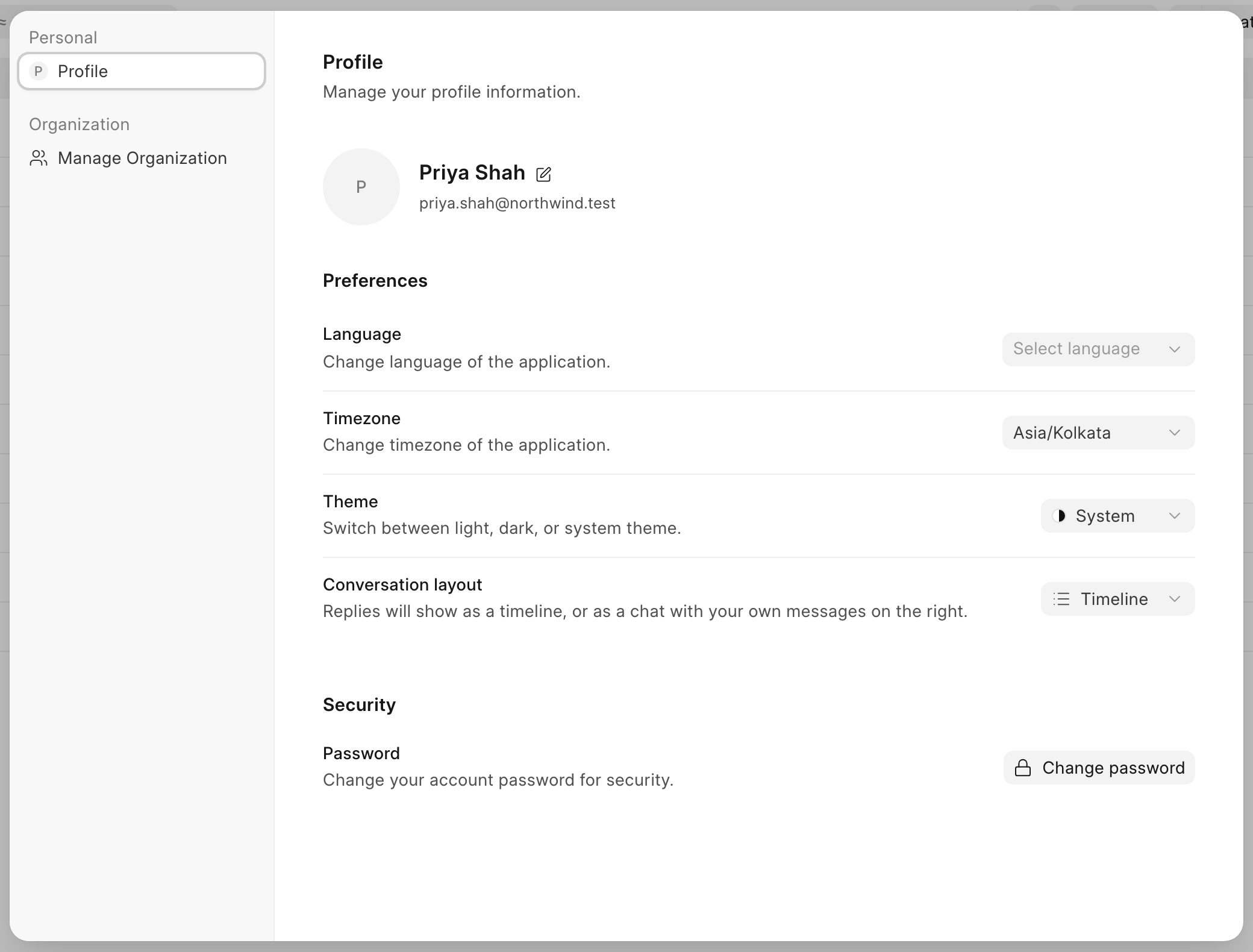Viewport: 1253px width, 952px height.
Task: Click 'Manage your profile information.' text
Action: [x=452, y=92]
